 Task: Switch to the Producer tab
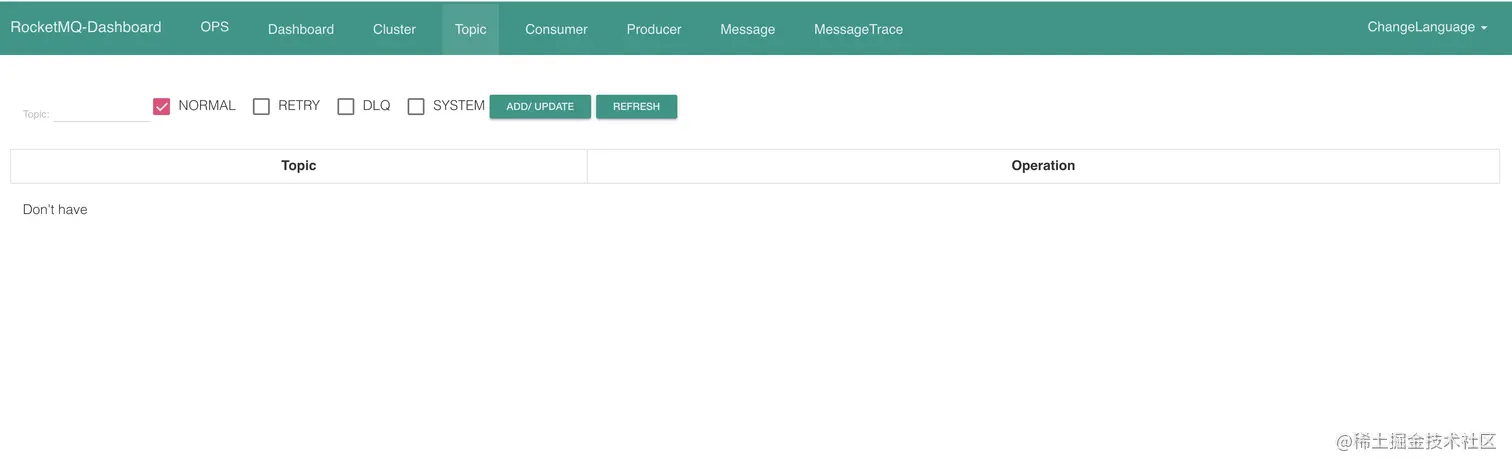coord(654,29)
